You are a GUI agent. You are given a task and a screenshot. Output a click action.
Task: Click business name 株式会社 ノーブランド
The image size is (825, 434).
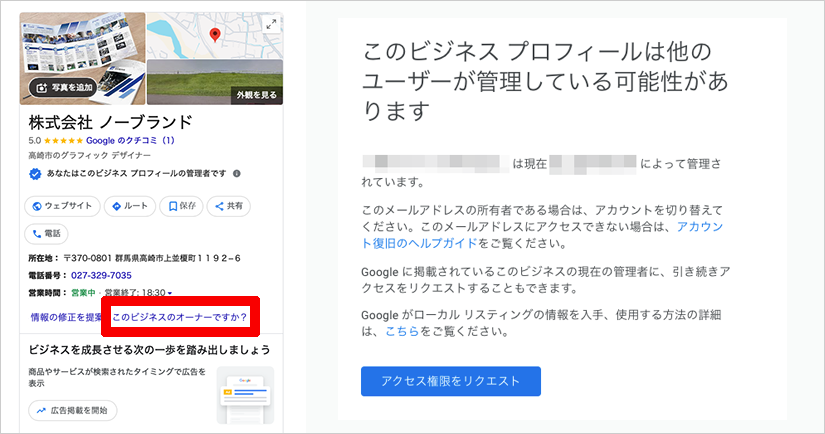point(110,123)
